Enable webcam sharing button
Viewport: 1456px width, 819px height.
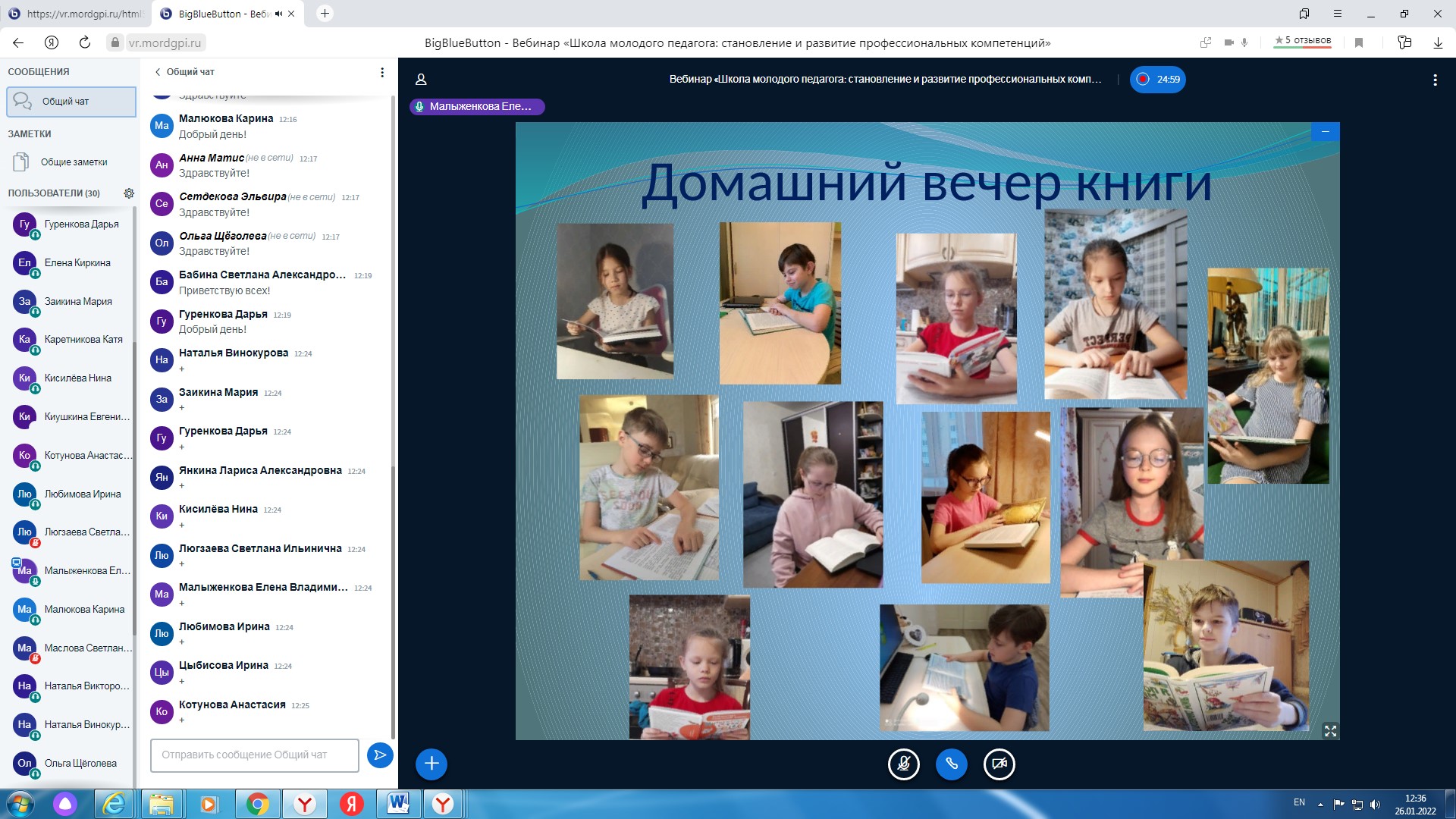(999, 764)
